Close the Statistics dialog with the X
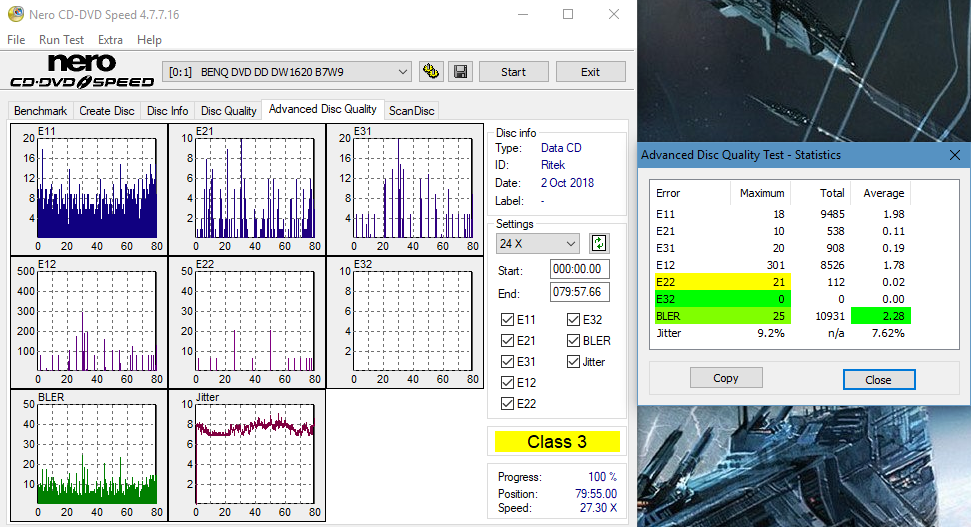Screen dimensions: 971x527 pyautogui.click(x=955, y=155)
